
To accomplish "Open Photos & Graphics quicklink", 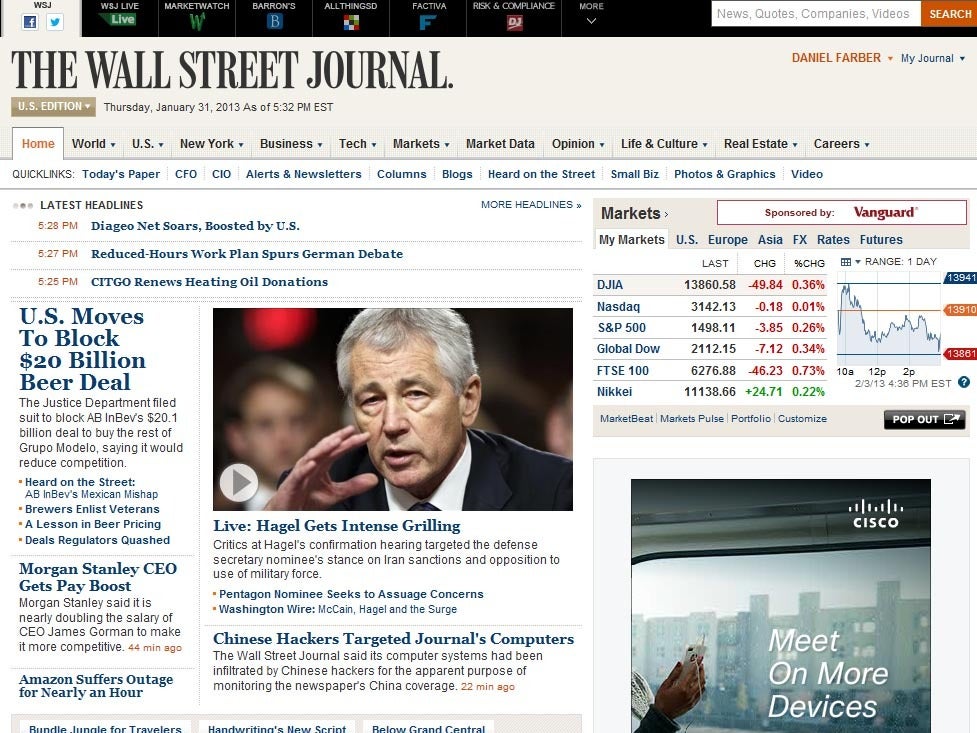I will coord(725,175).
